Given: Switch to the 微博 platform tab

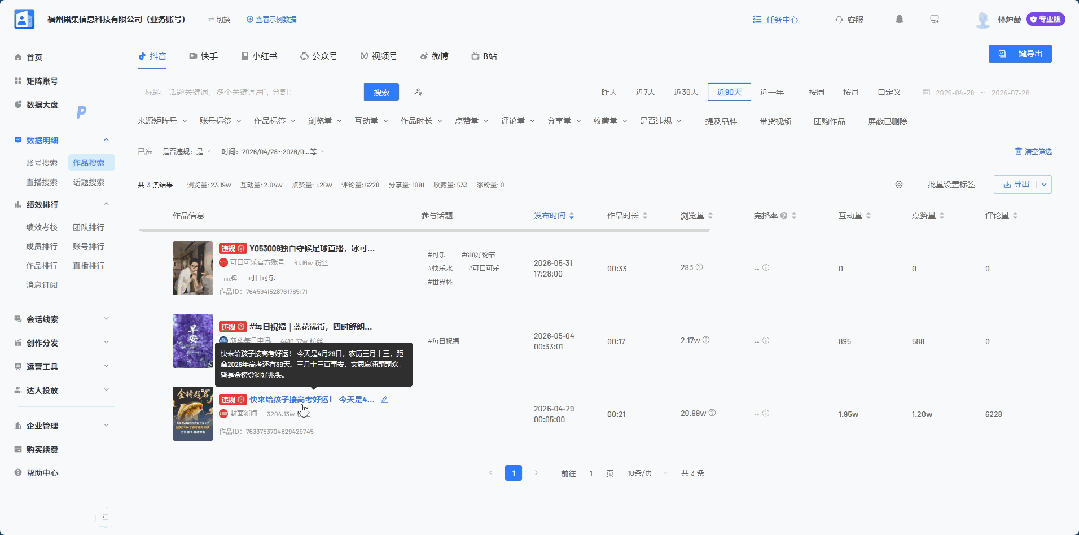Looking at the screenshot, I should (434, 56).
